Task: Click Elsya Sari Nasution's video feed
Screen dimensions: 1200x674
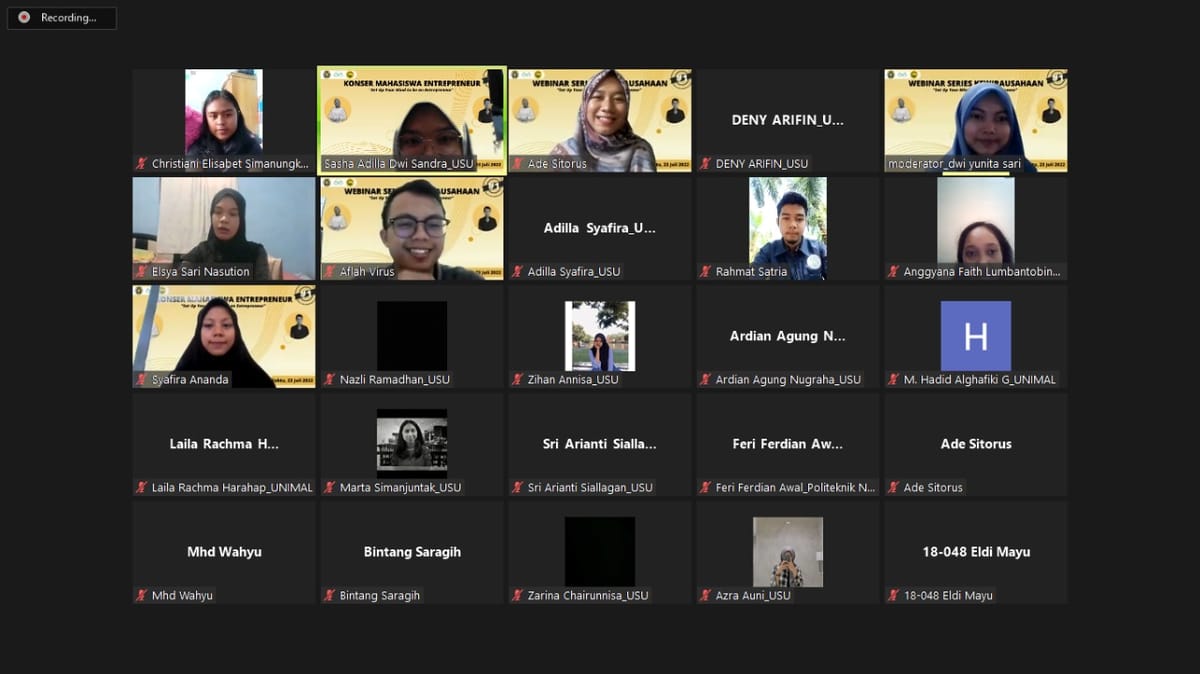Action: click(x=223, y=226)
